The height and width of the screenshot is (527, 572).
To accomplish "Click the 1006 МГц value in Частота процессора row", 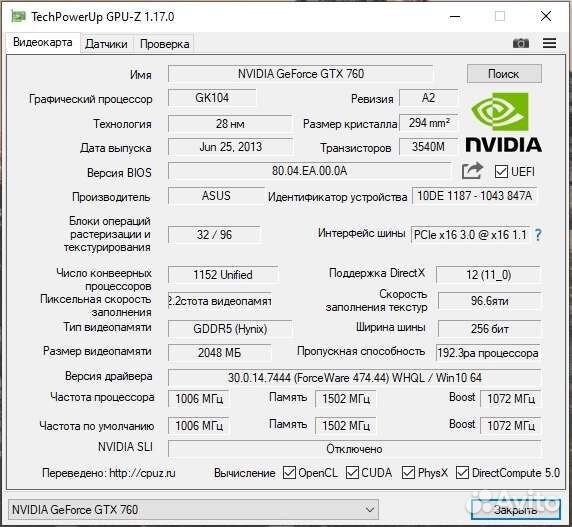I will click(199, 399).
